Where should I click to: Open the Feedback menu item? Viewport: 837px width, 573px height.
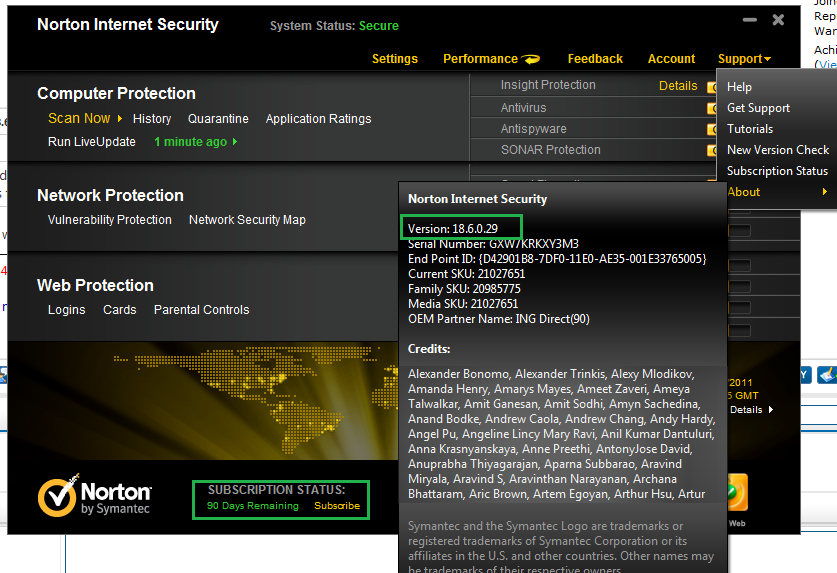tap(595, 59)
